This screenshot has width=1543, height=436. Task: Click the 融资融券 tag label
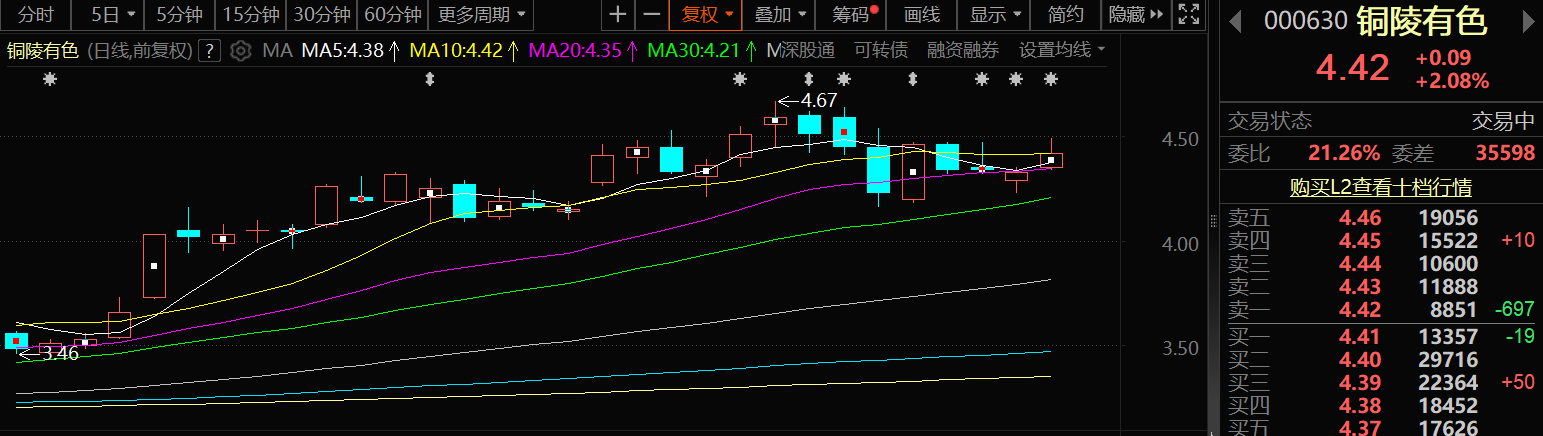coord(962,50)
